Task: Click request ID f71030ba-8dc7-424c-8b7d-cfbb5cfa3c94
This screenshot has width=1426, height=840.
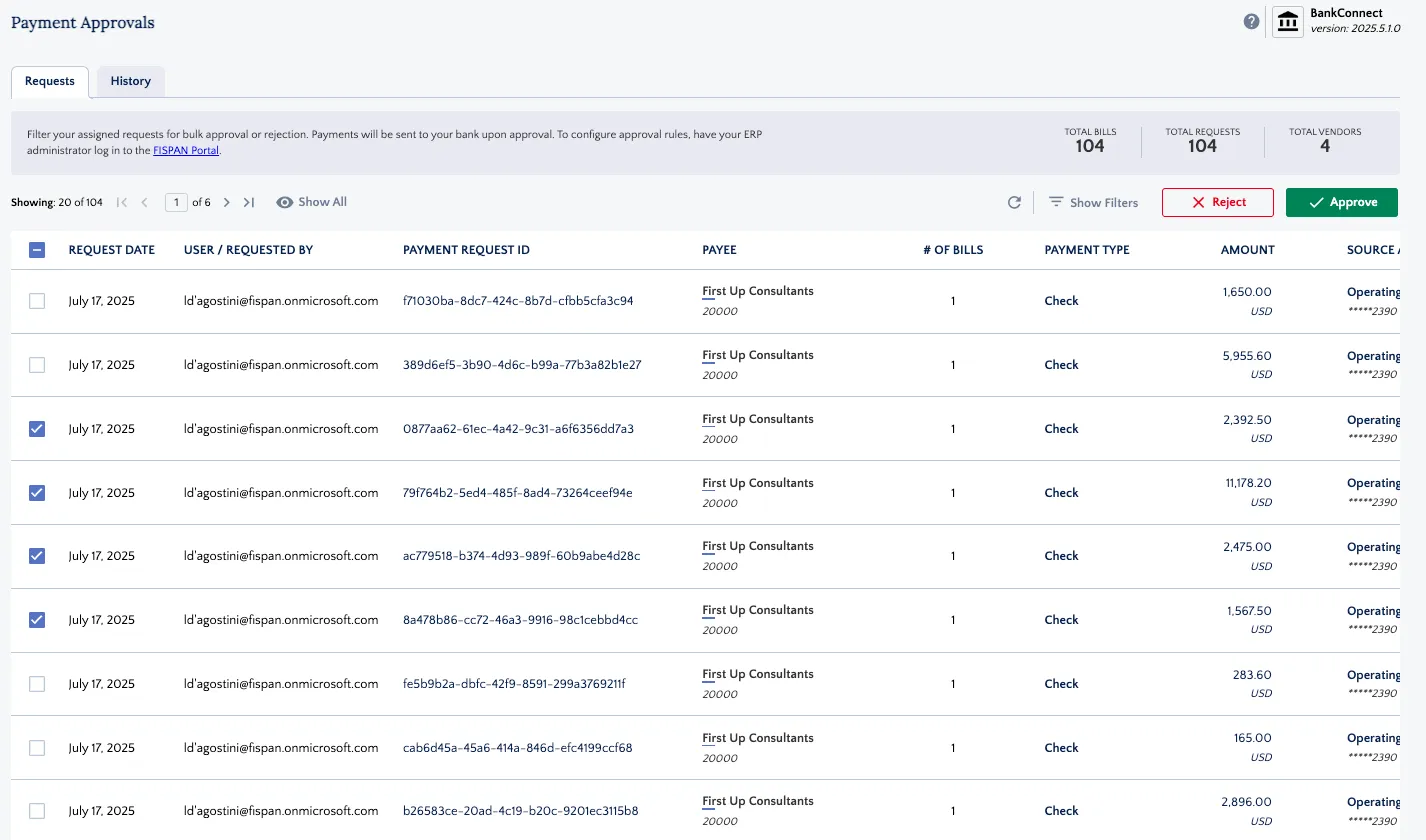Action: (518, 301)
